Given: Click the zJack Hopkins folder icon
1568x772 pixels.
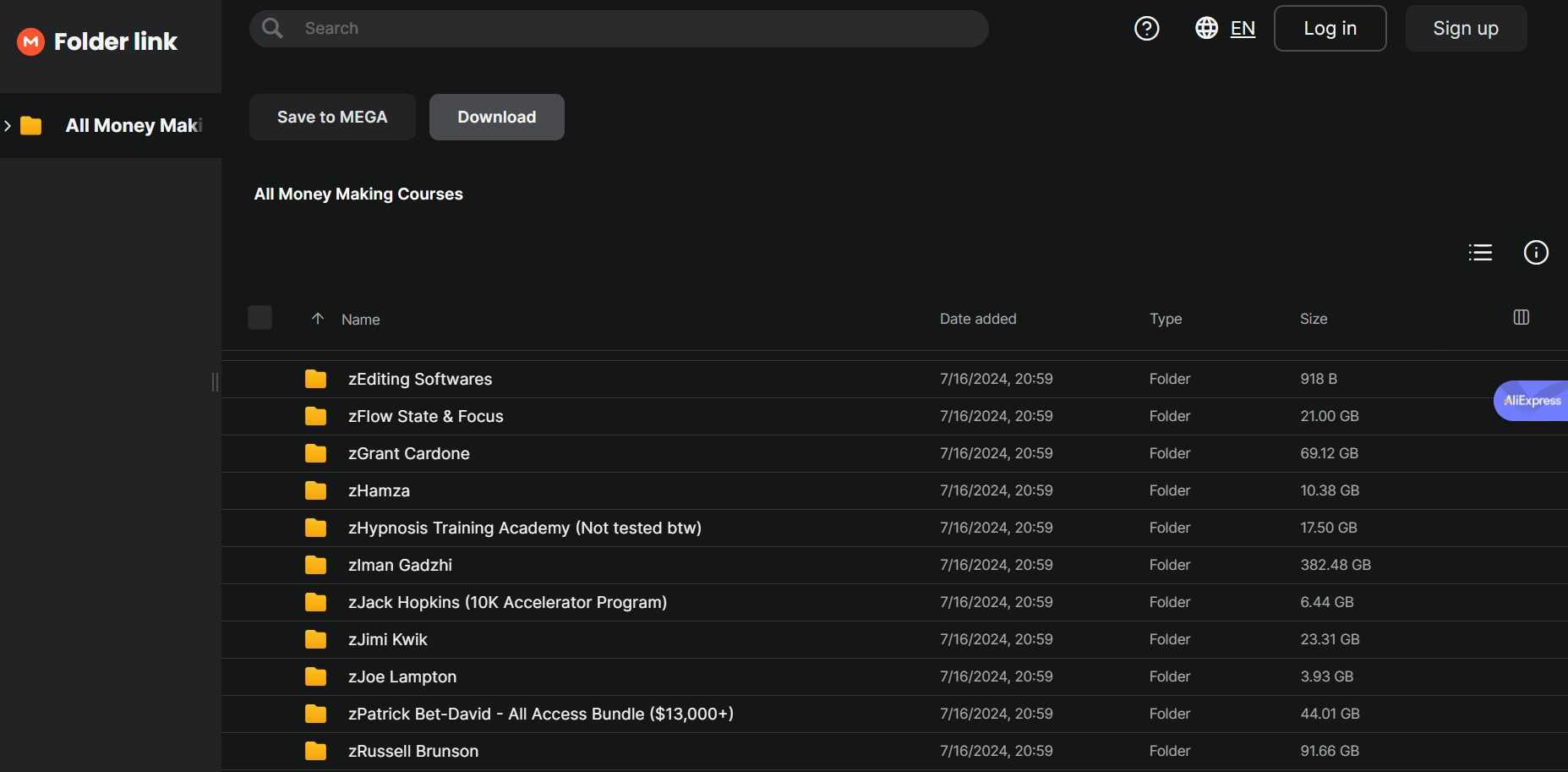Looking at the screenshot, I should tap(315, 602).
